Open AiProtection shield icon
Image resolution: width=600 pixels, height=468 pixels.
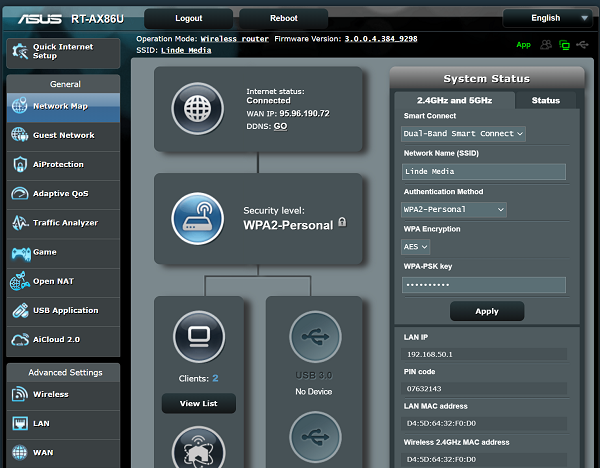pyautogui.click(x=20, y=164)
